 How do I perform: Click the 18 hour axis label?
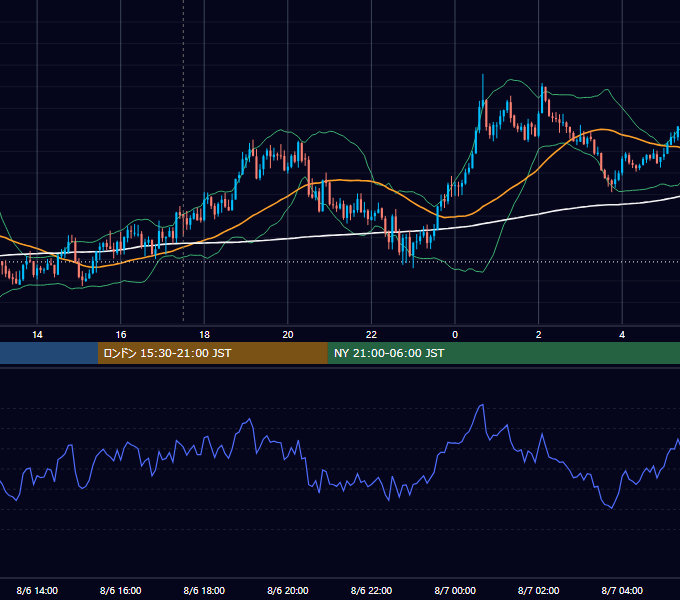coord(204,335)
